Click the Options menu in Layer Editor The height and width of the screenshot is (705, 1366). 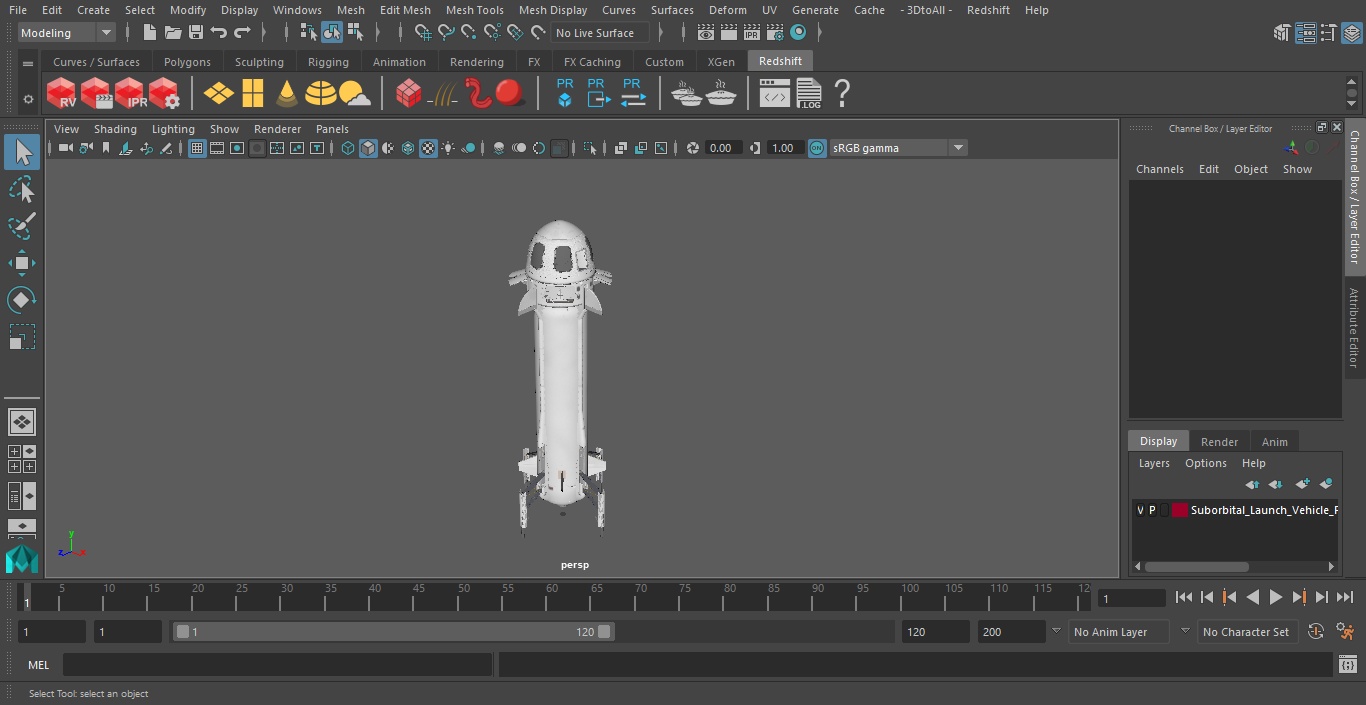click(1205, 463)
